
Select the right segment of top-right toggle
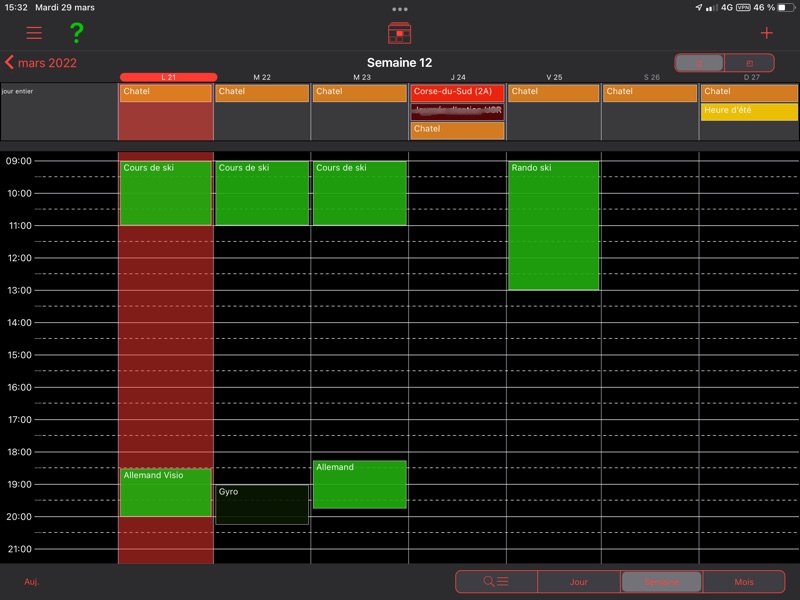pos(749,63)
